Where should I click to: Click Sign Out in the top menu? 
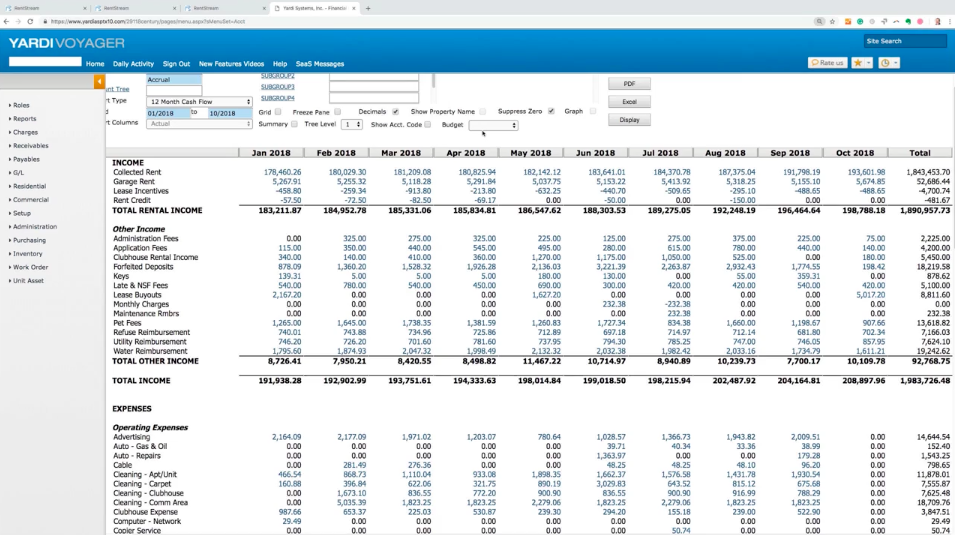point(177,63)
